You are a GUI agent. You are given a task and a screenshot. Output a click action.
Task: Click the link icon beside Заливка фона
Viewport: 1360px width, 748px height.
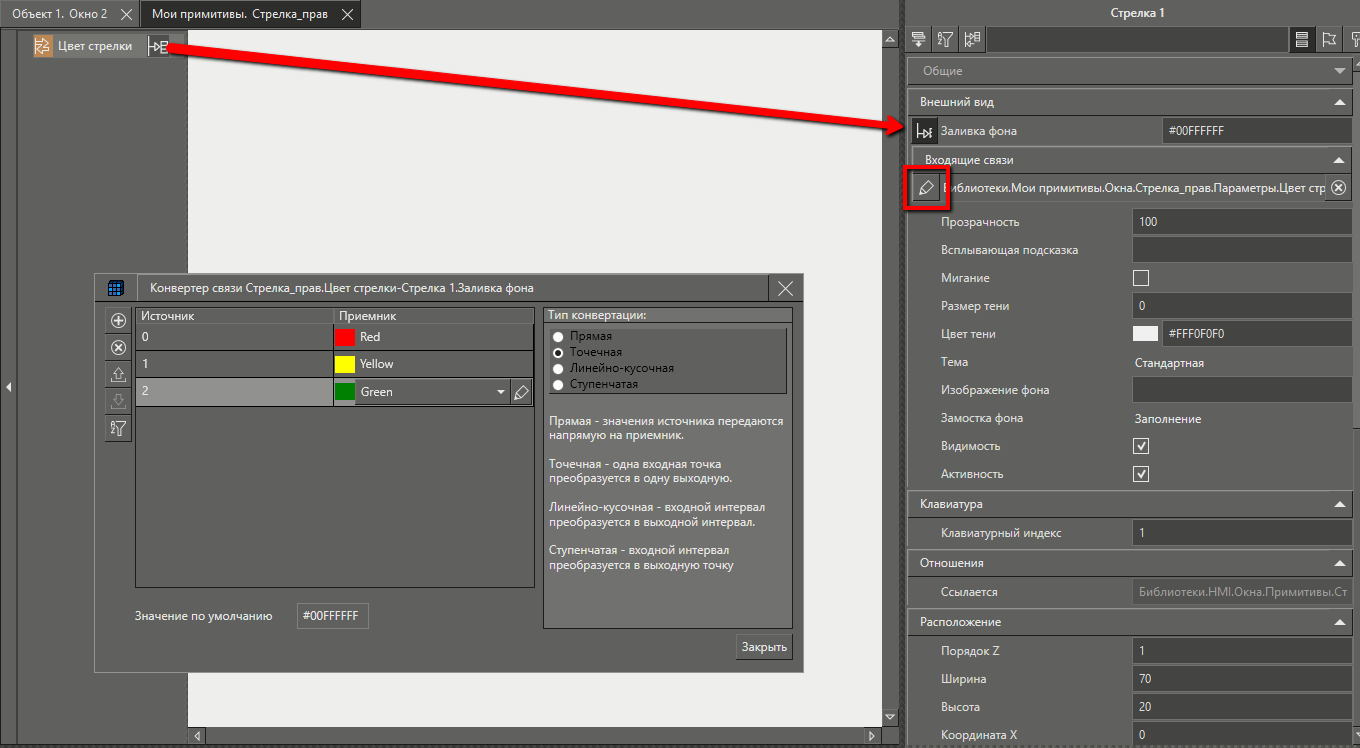pyautogui.click(x=925, y=131)
